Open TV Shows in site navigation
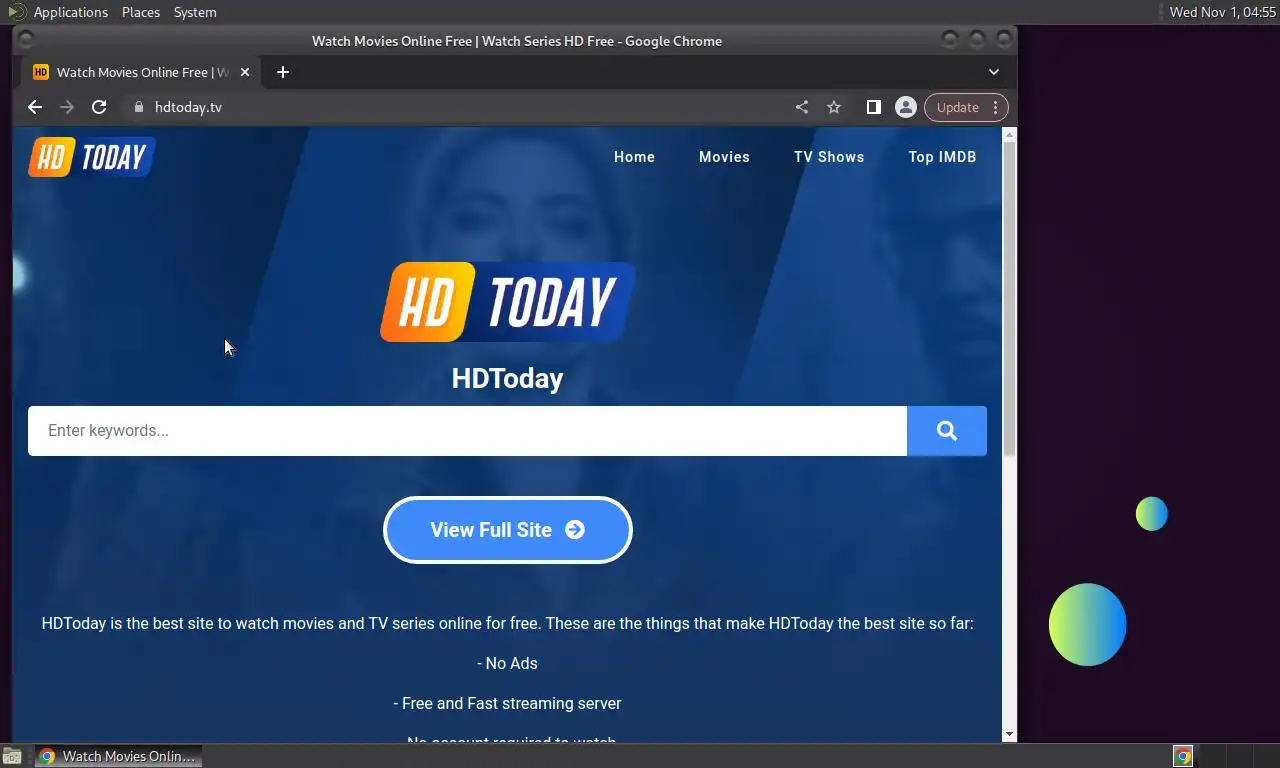The image size is (1280, 768). tap(829, 157)
